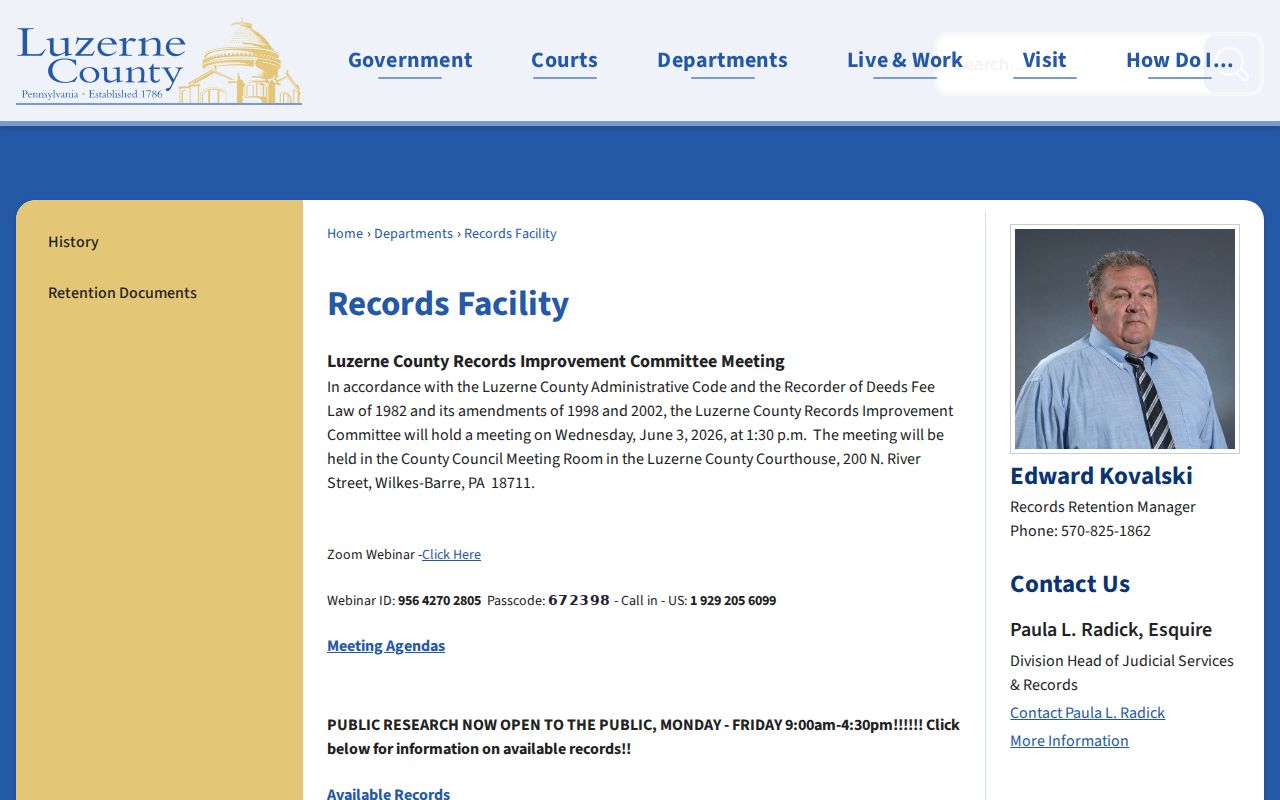Open the How Do I... menu
Image resolution: width=1280 pixels, height=800 pixels.
coord(1180,60)
